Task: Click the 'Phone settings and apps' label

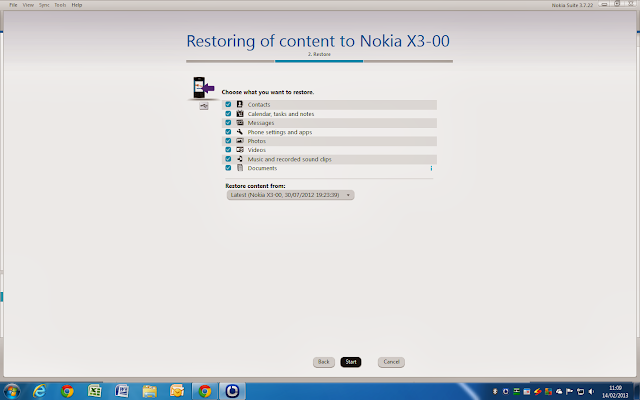Action: tap(280, 132)
